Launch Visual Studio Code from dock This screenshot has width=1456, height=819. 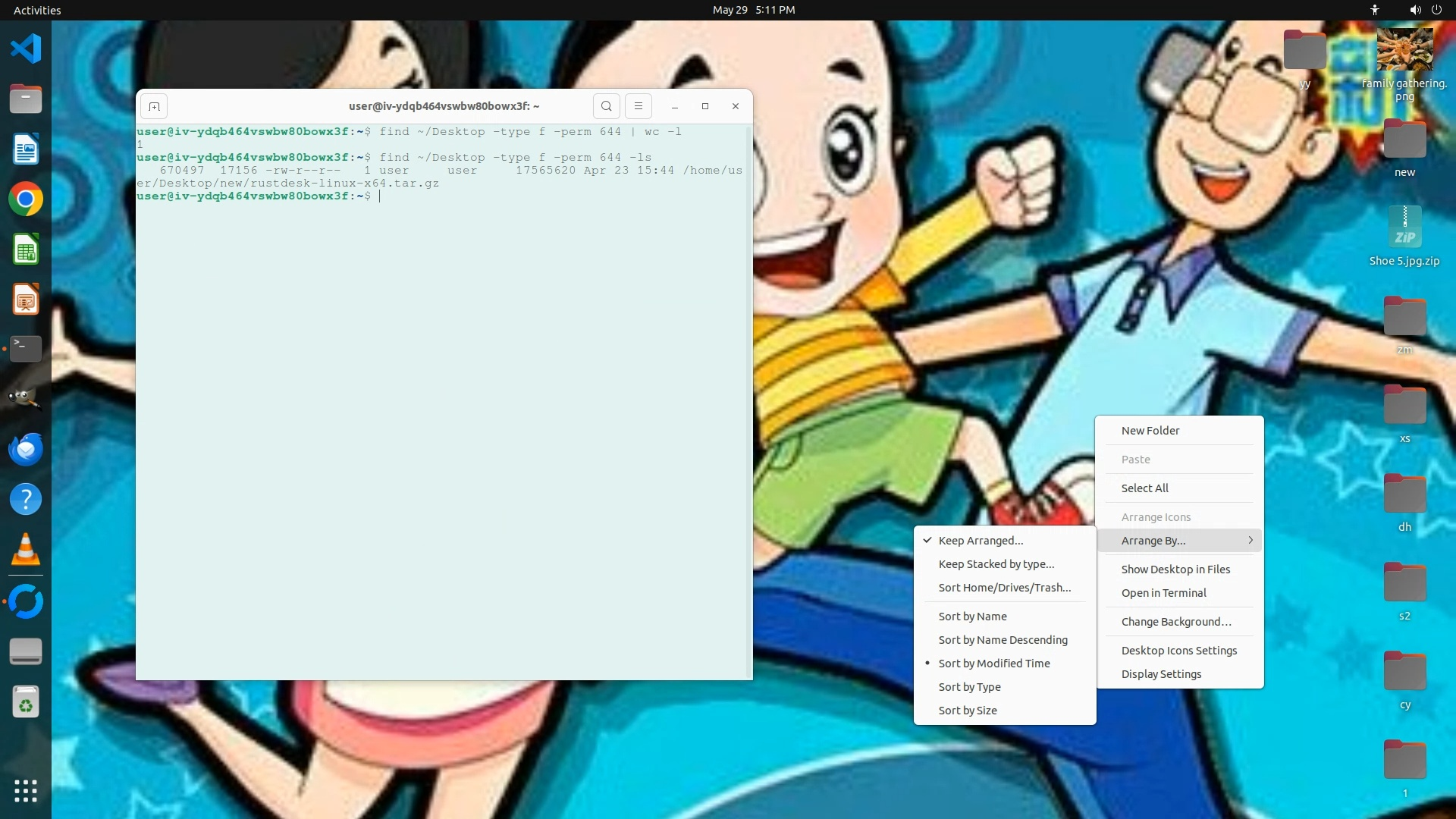[26, 49]
